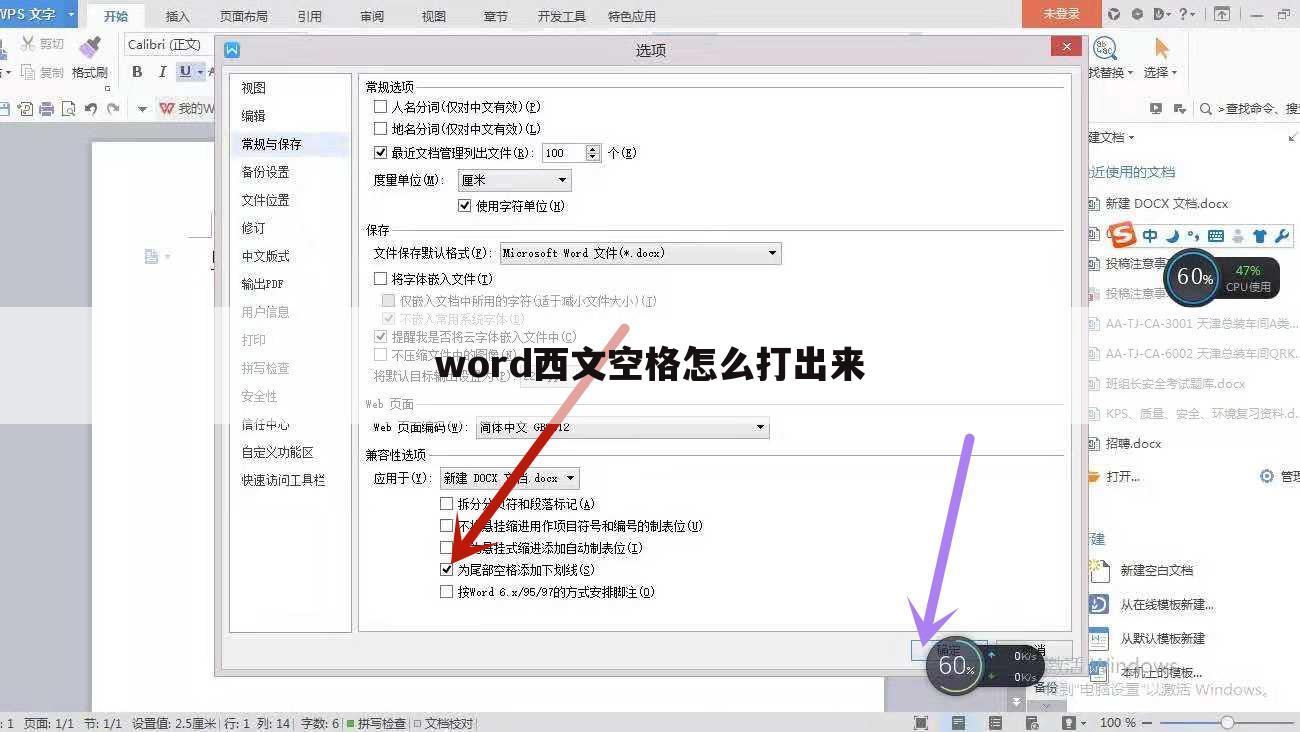Click the Sogou moon icon
1300x732 pixels.
click(x=1173, y=236)
